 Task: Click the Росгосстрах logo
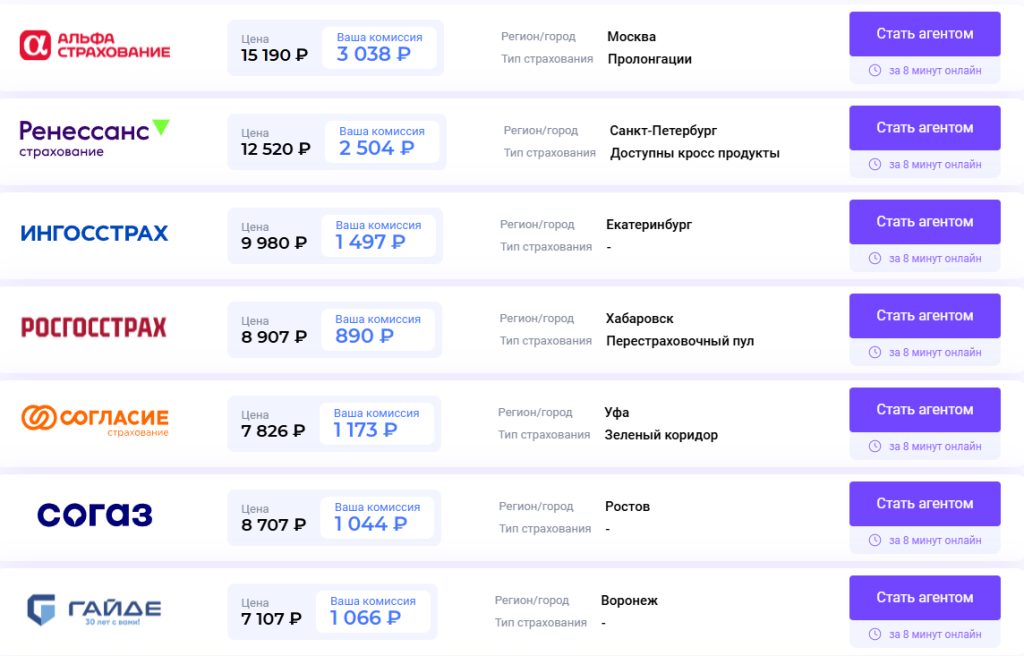pos(93,326)
